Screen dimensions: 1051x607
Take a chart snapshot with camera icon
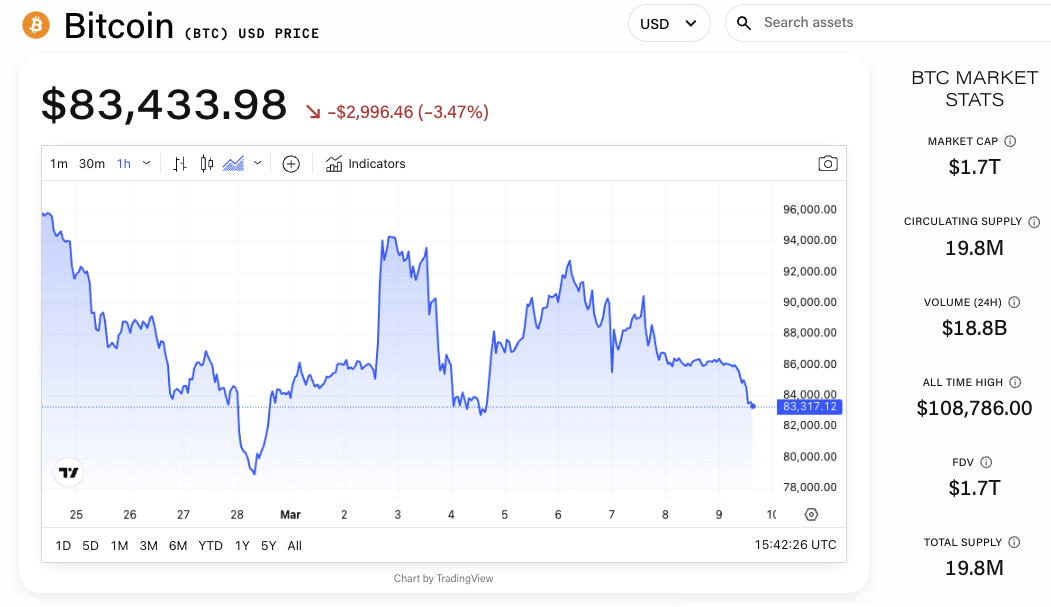(x=827, y=164)
